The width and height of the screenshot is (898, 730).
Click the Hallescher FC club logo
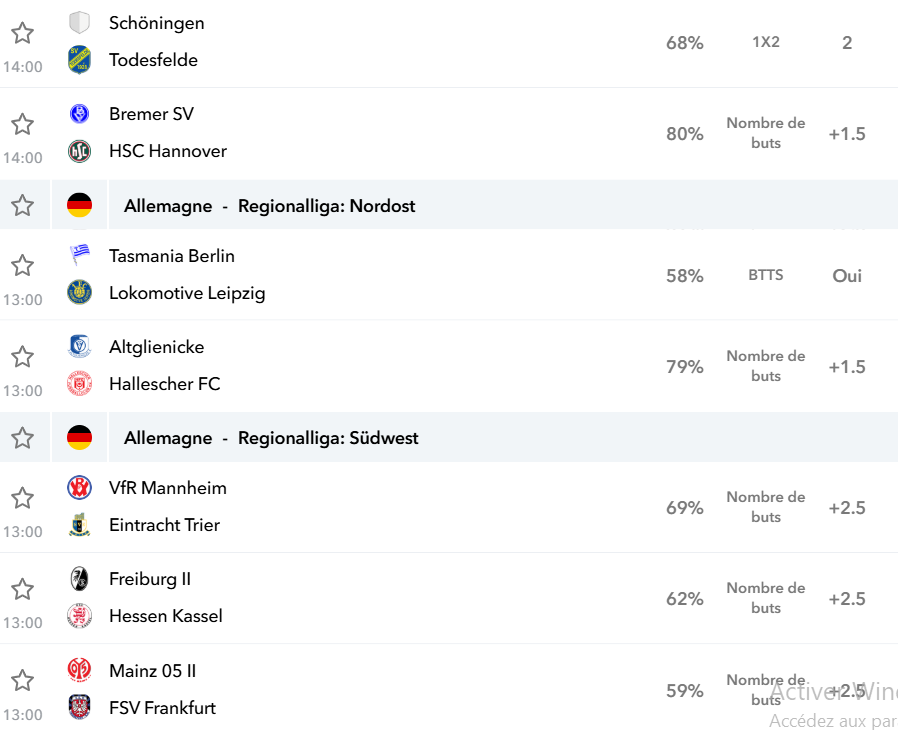pos(80,384)
